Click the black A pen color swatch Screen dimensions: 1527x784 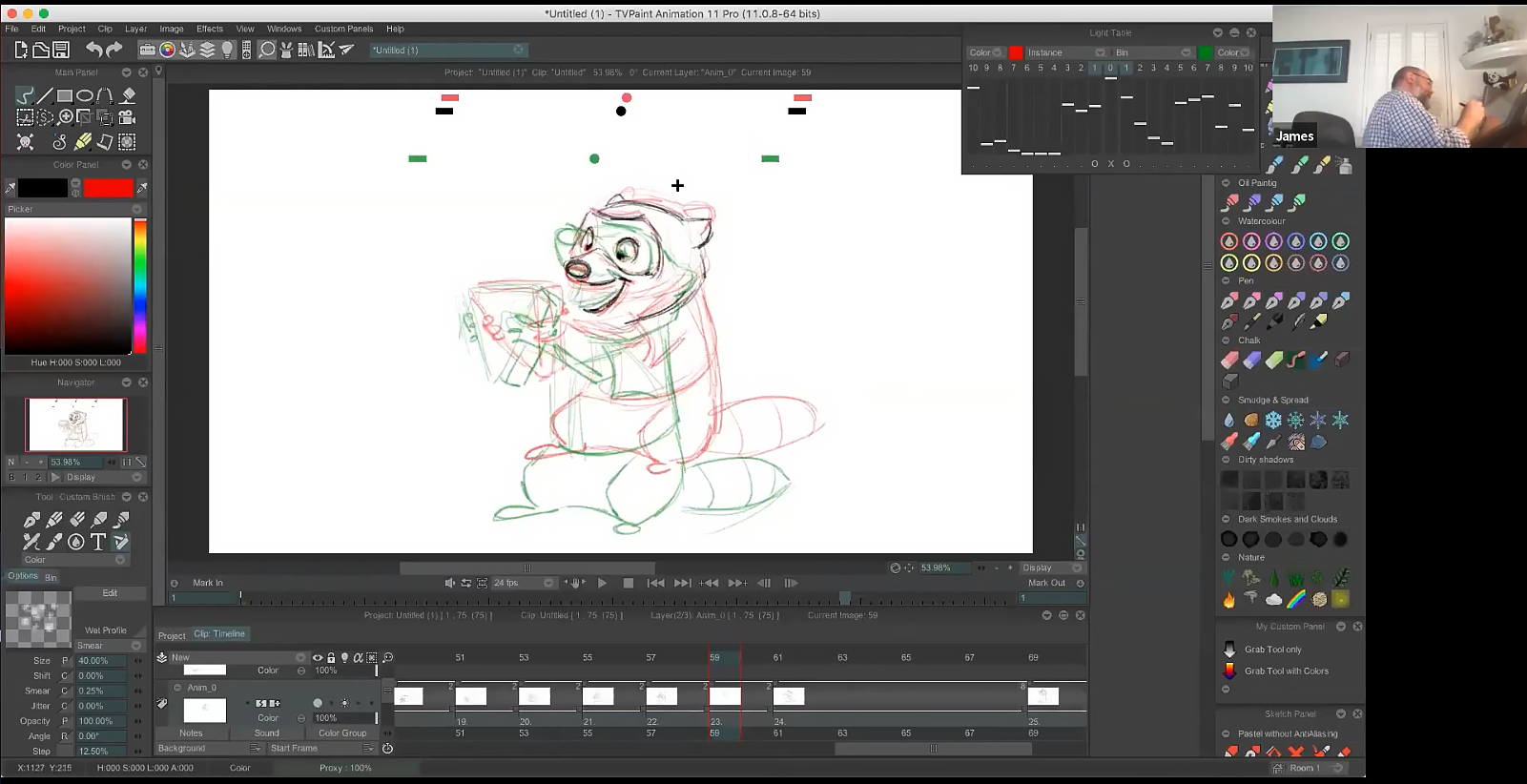pyautogui.click(x=43, y=189)
